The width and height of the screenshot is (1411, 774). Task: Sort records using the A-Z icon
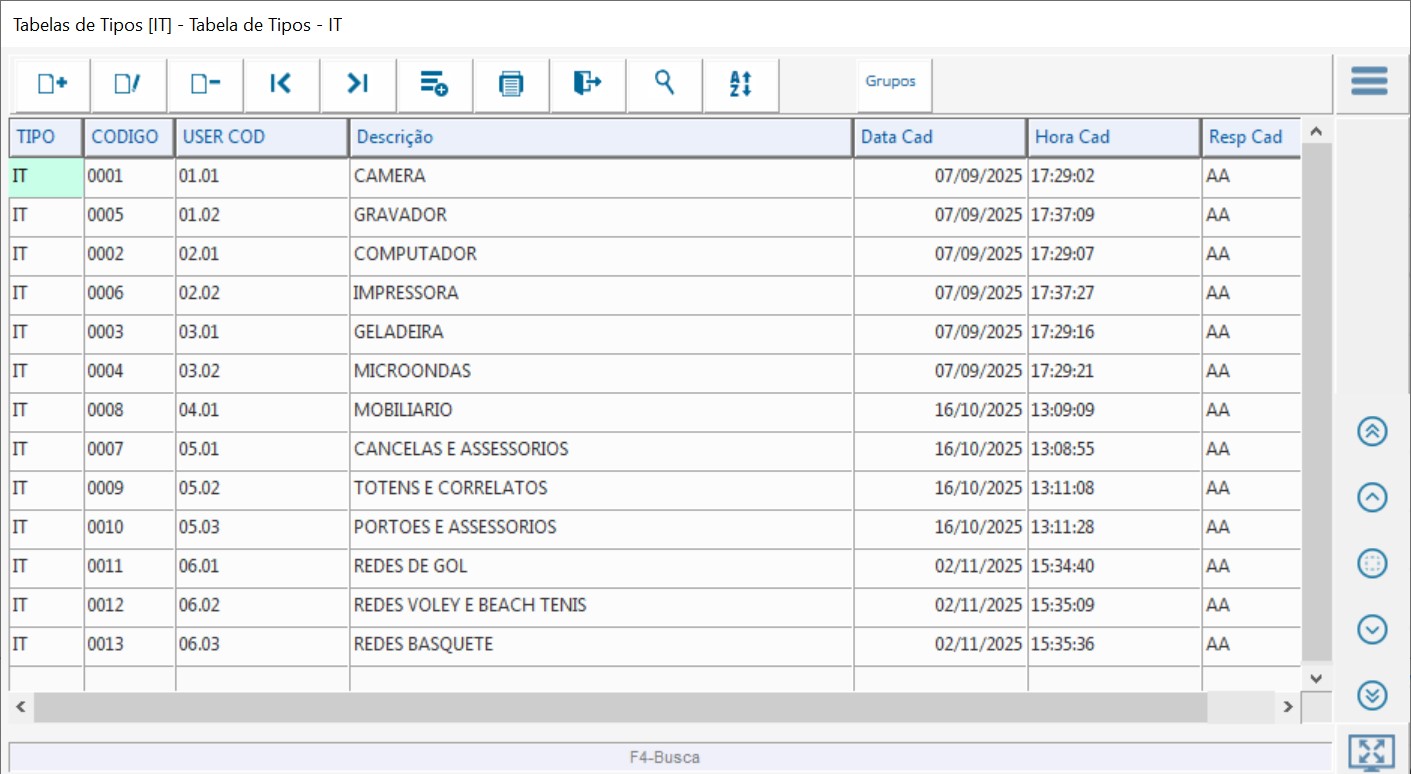740,84
